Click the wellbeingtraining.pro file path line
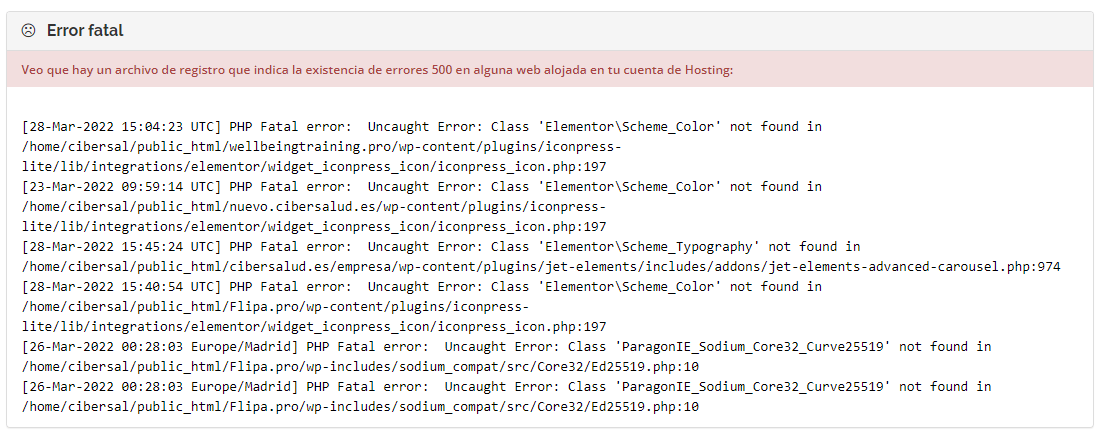This screenshot has height=439, width=1108. click(x=322, y=147)
